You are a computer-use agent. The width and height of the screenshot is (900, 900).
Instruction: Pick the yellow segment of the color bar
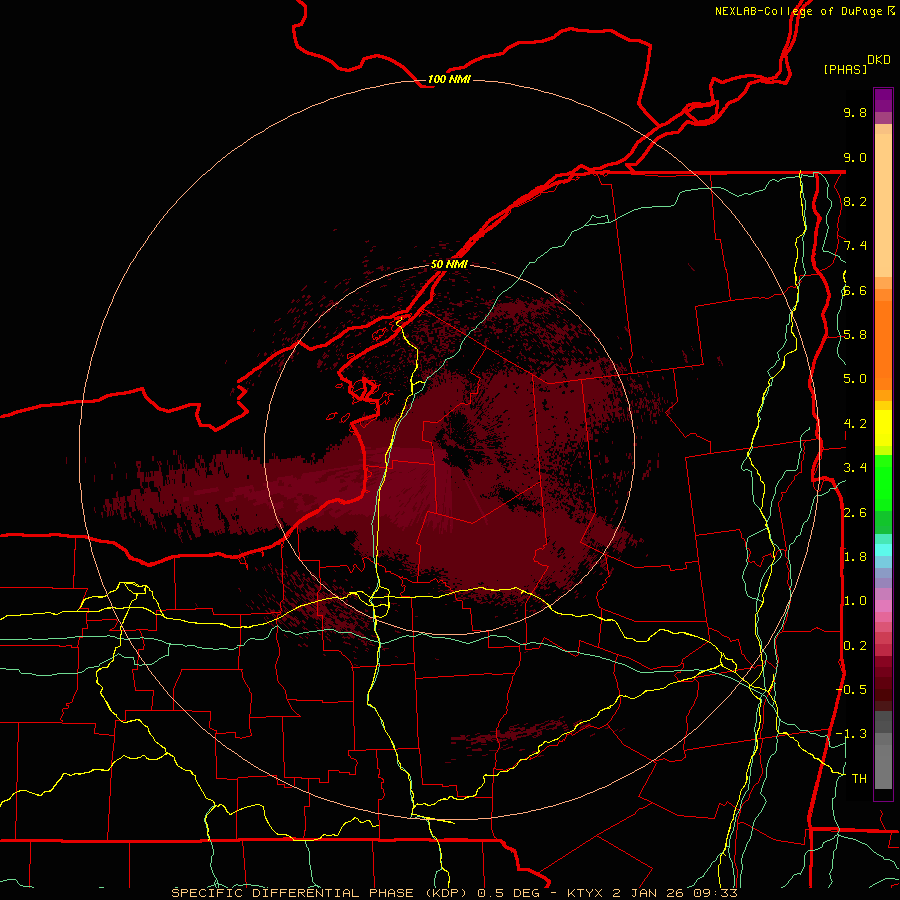coord(883,428)
